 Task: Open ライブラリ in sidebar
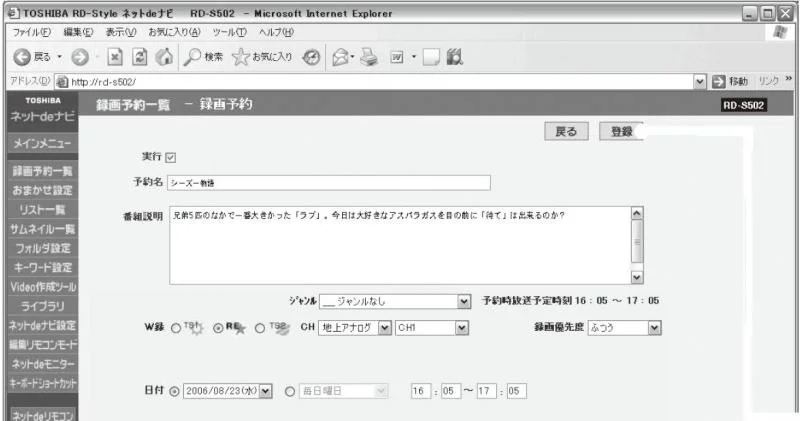[x=42, y=306]
